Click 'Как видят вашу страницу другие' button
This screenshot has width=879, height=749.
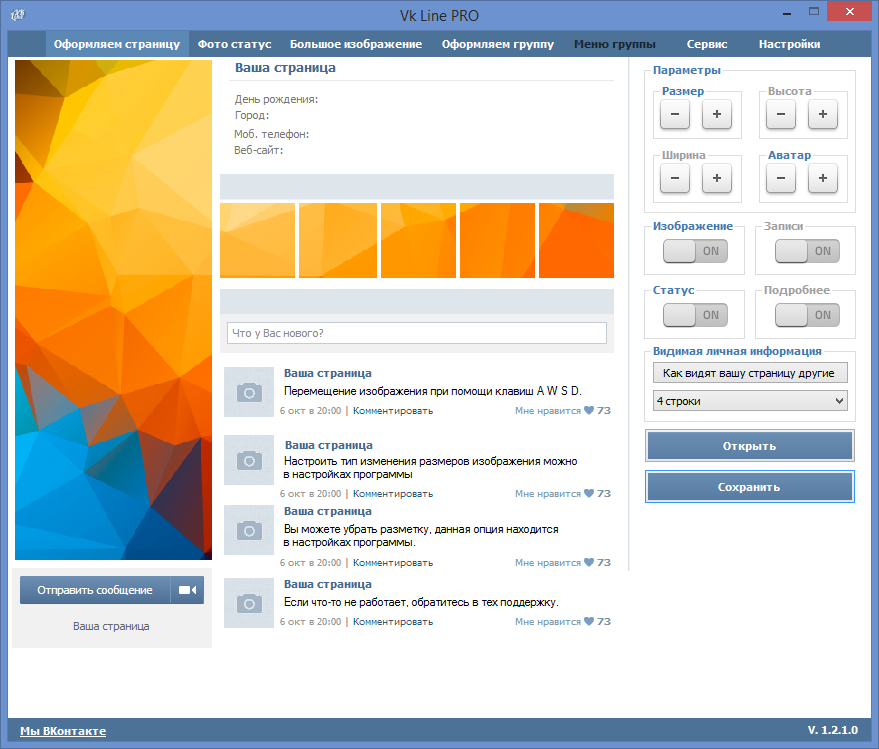coord(750,373)
